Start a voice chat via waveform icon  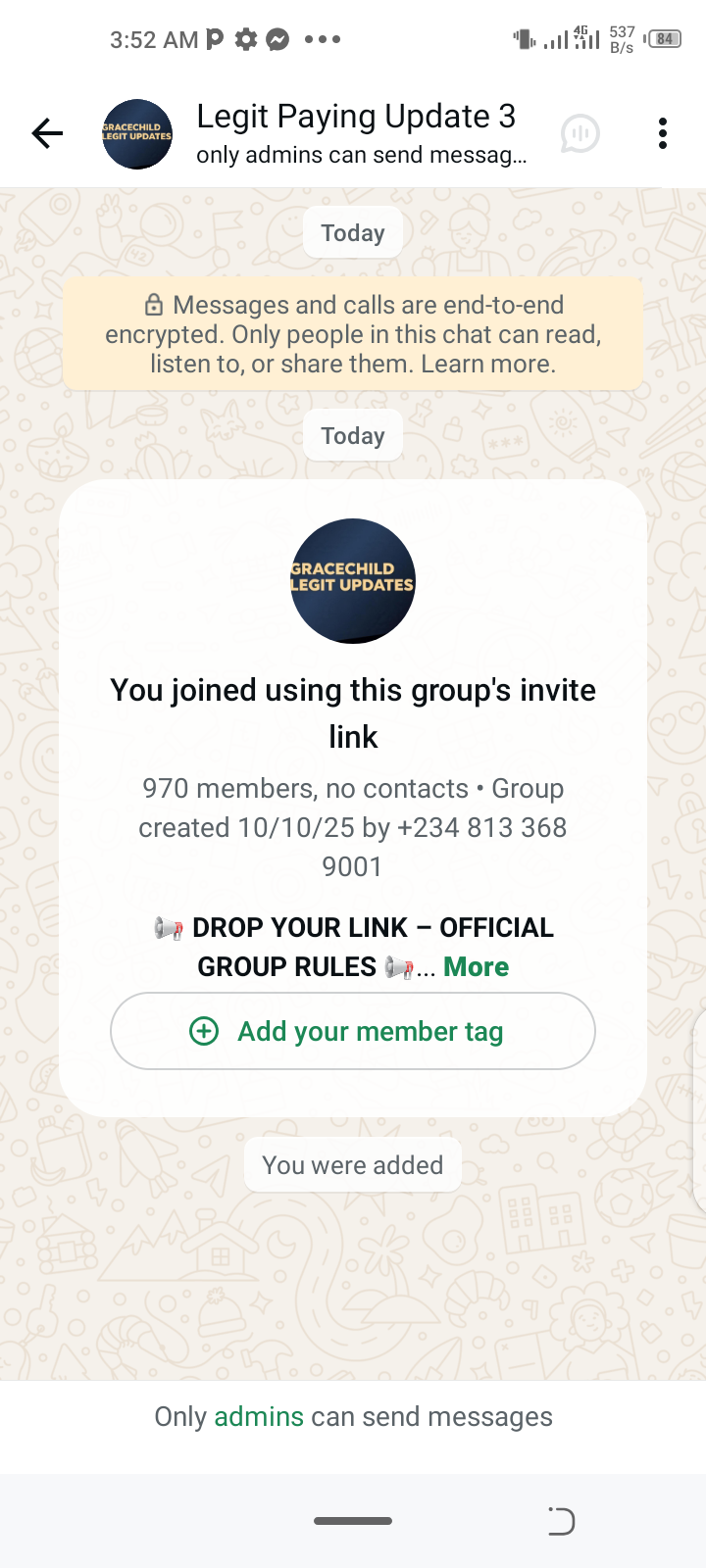580,133
